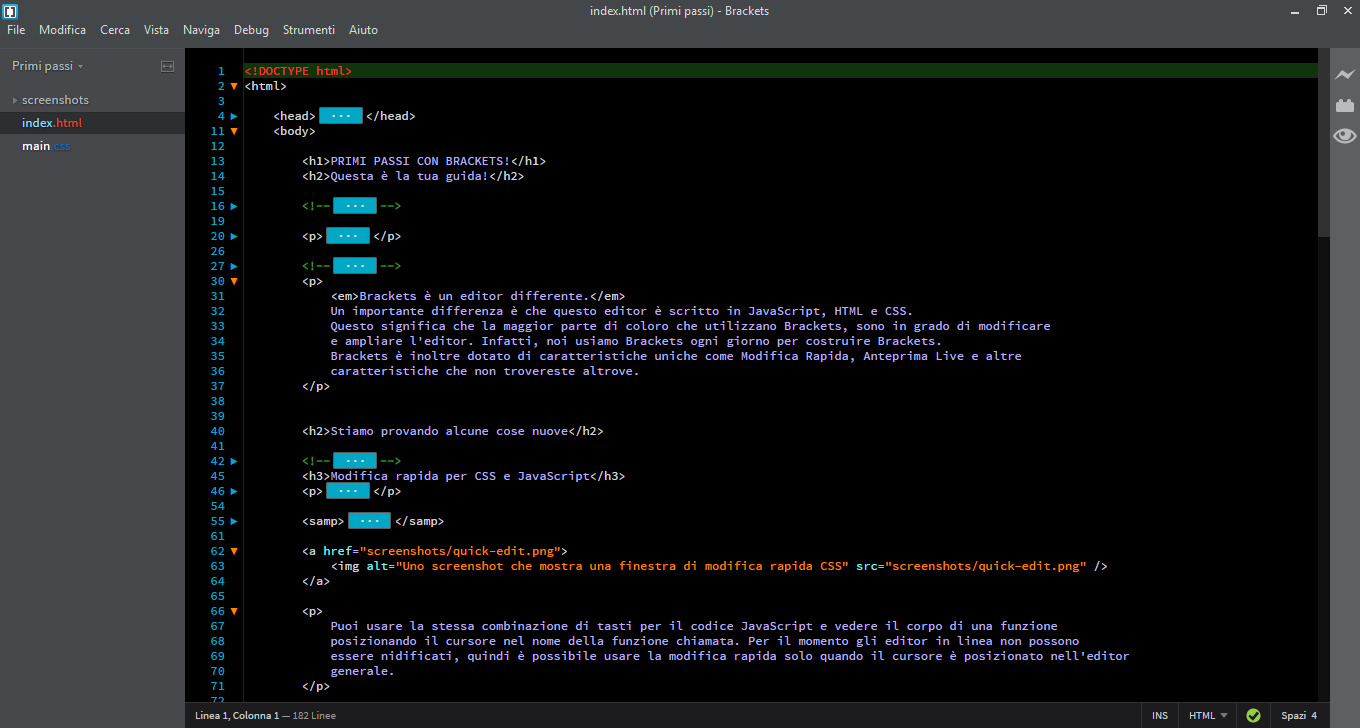The height and width of the screenshot is (728, 1360).
Task: Click the 'caratteristiche che non trovereste altrove.' line
Action: point(484,371)
